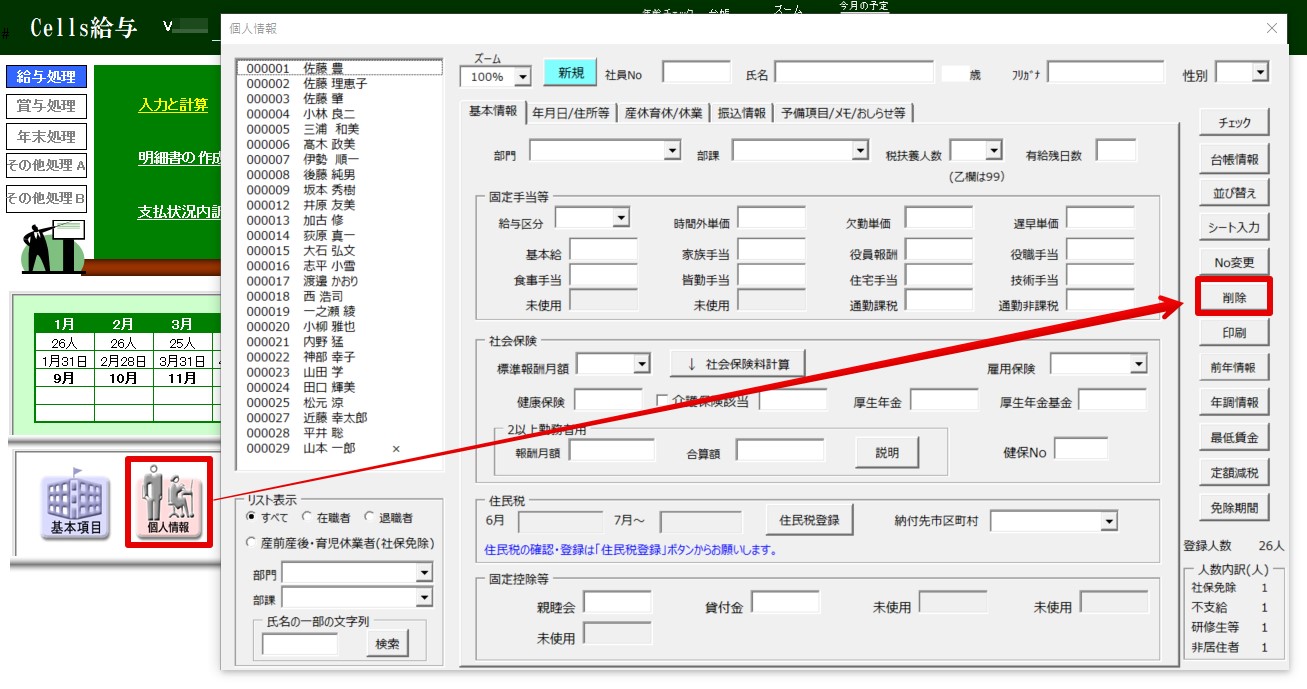Switch to the 振込情報 tab
Image resolution: width=1307 pixels, height=689 pixels.
pyautogui.click(x=741, y=113)
